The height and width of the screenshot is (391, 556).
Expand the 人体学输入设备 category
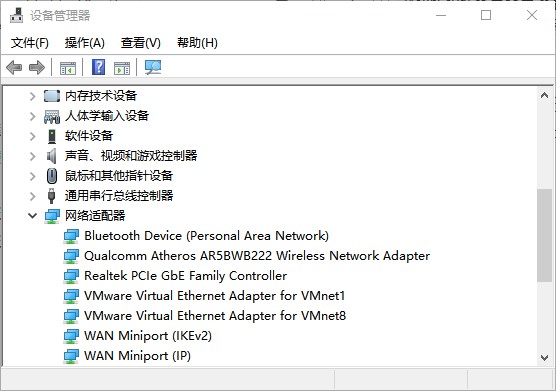click(33, 116)
